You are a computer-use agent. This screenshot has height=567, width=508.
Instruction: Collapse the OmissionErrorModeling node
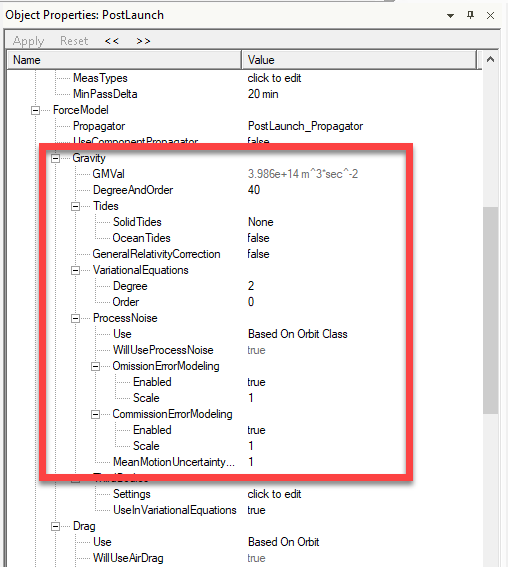point(95,367)
